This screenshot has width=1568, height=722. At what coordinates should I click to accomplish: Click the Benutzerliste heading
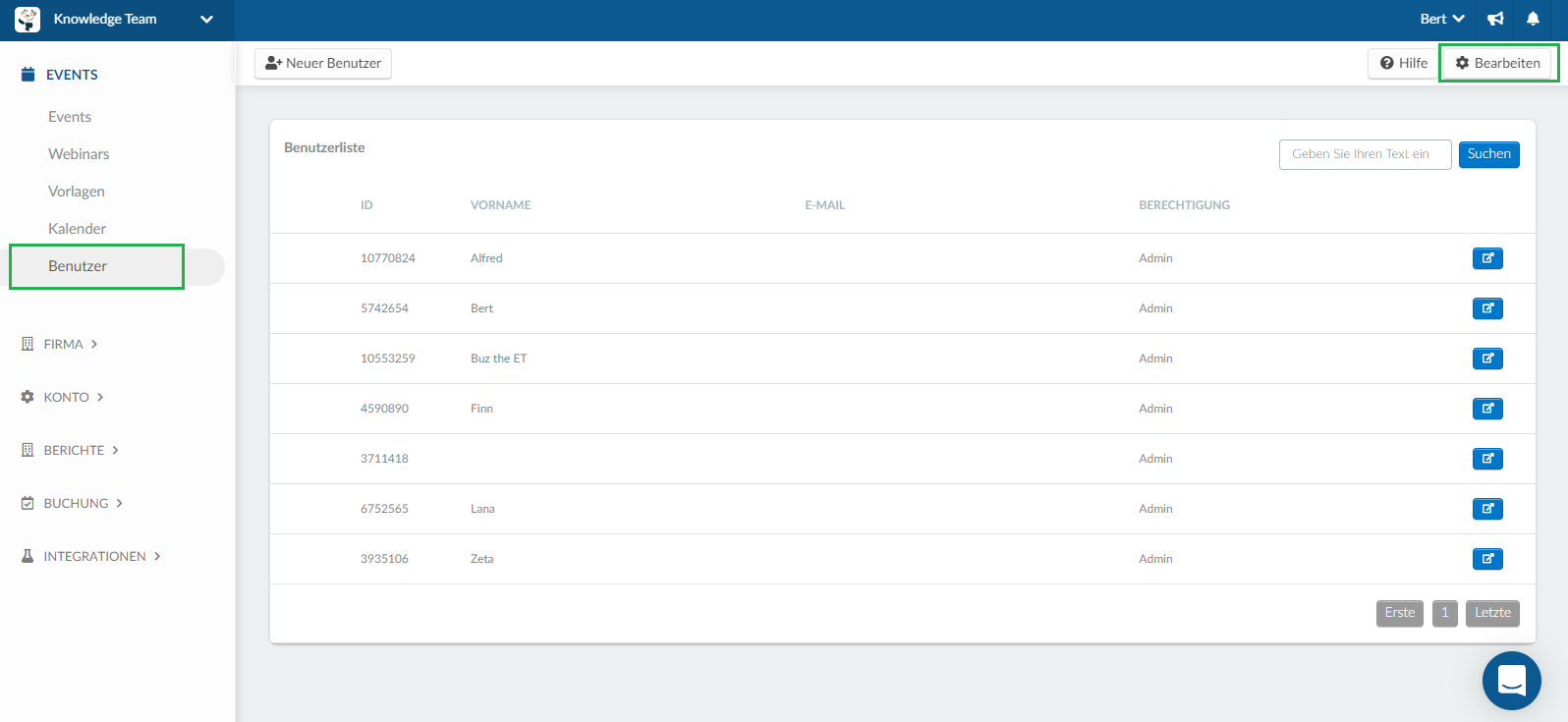324,147
